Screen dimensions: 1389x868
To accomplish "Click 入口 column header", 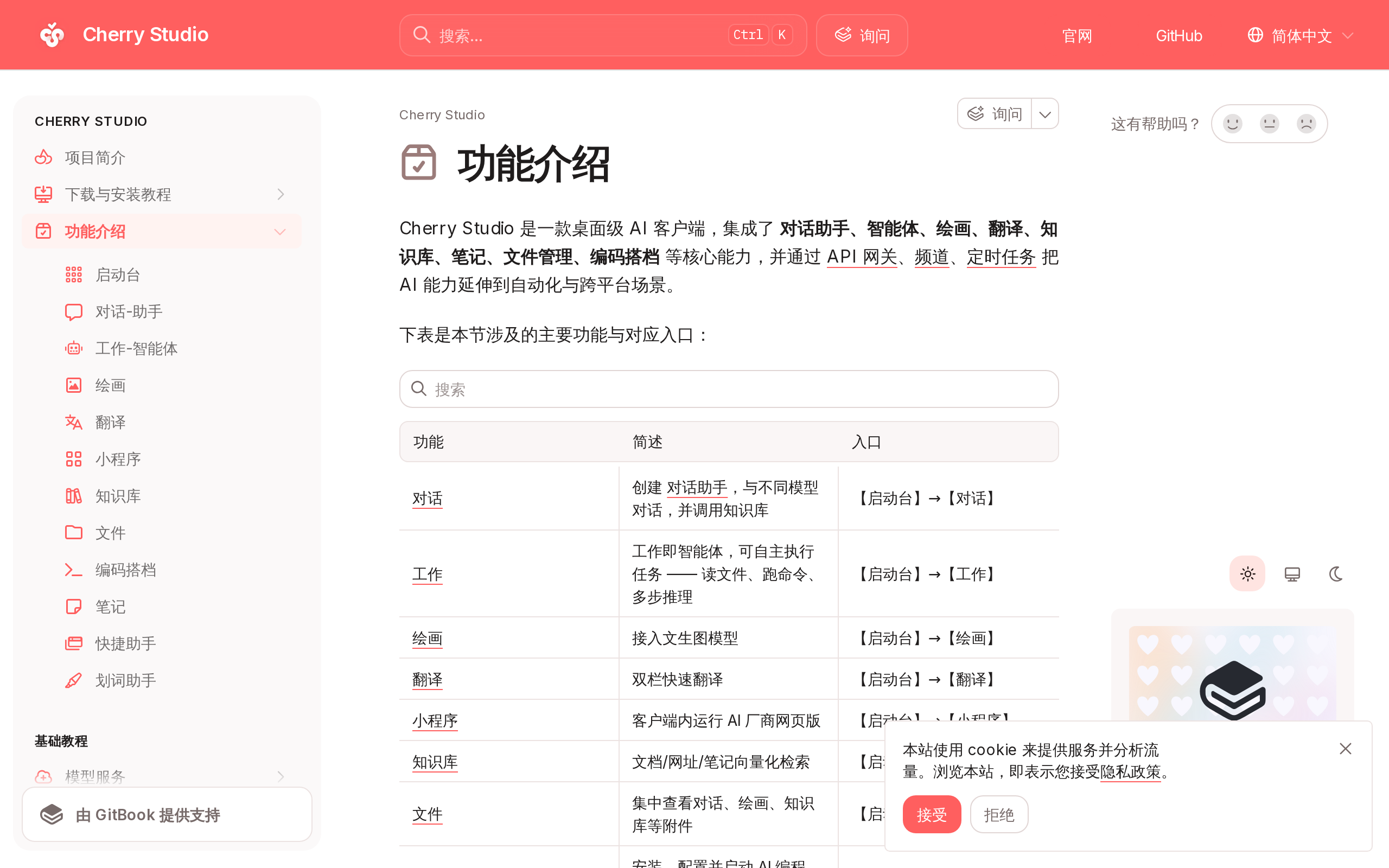I will click(866, 442).
